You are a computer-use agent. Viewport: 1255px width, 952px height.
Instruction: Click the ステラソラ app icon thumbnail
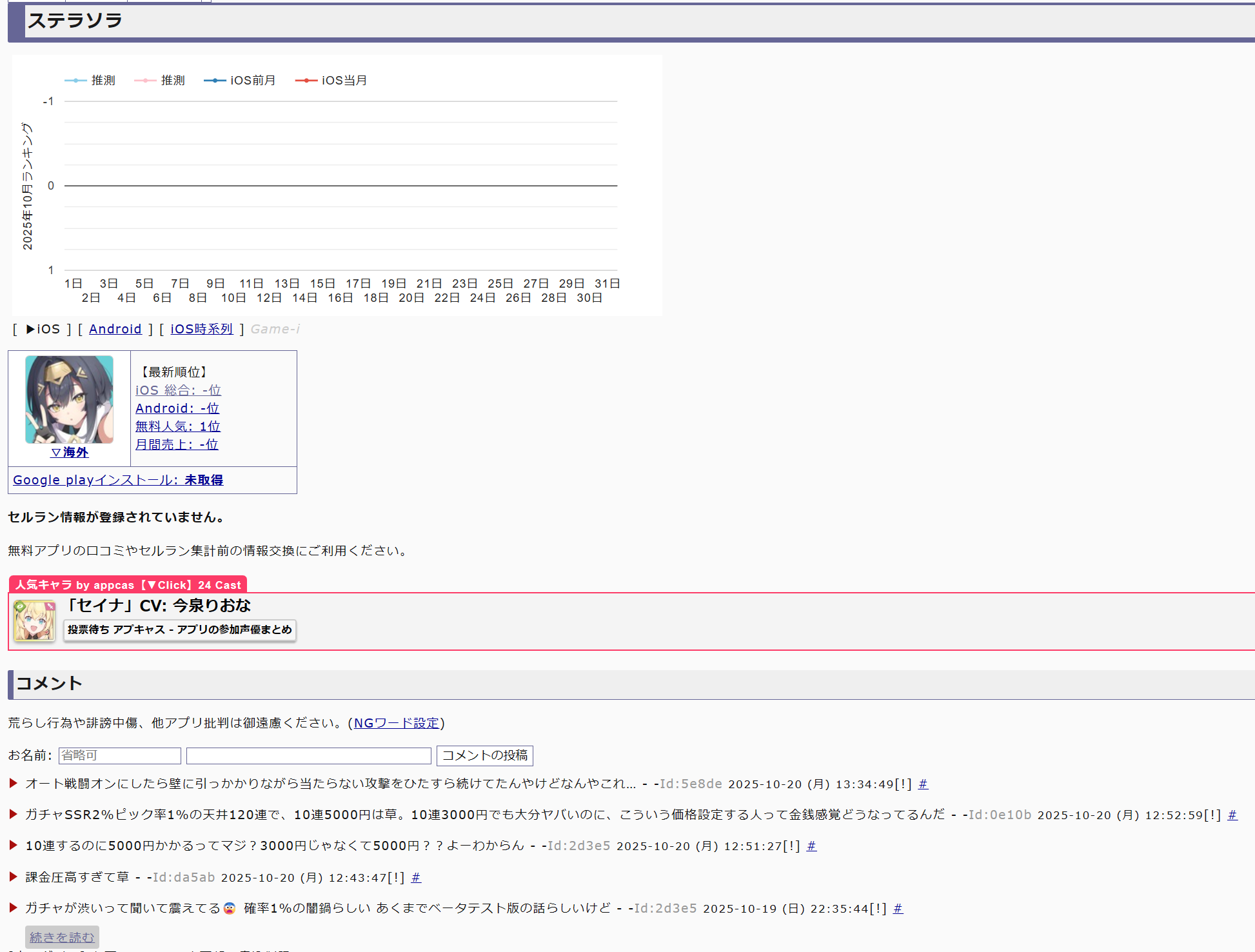[x=69, y=399]
